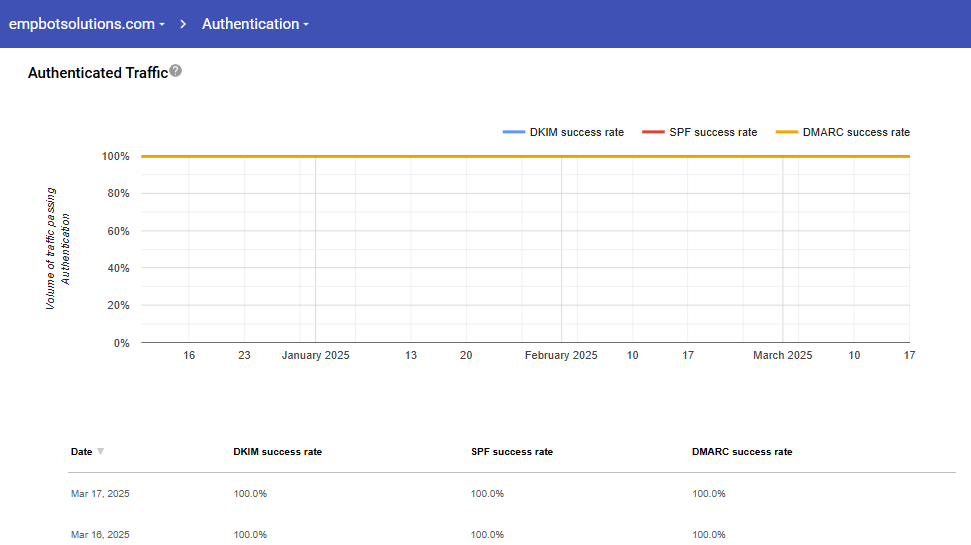Screen dimensions: 971x545
Task: Toggle the SPF success rate legend label
Action: [713, 132]
